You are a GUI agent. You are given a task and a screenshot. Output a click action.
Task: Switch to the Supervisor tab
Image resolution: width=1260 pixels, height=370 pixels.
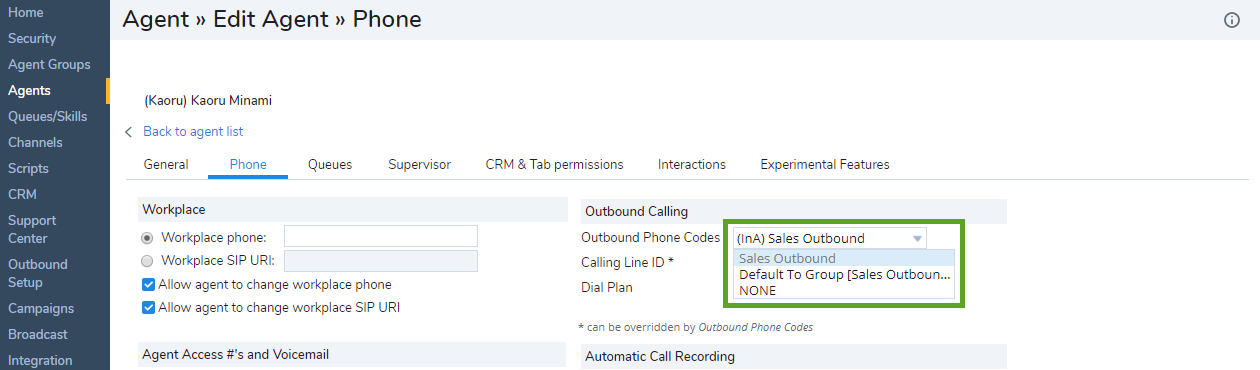(x=419, y=164)
